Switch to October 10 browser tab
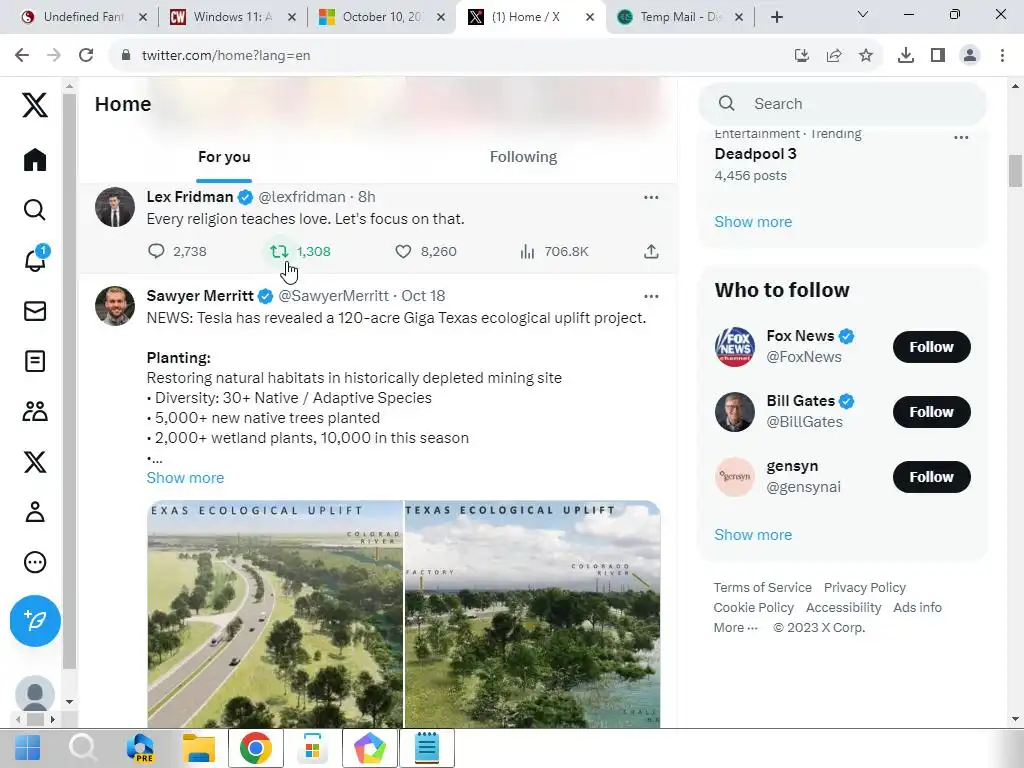 point(382,17)
